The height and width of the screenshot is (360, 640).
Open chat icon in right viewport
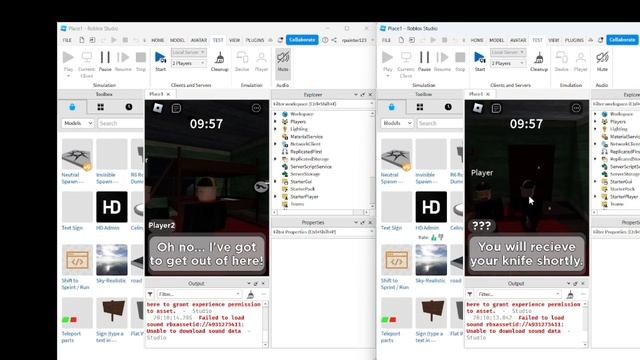[x=496, y=108]
